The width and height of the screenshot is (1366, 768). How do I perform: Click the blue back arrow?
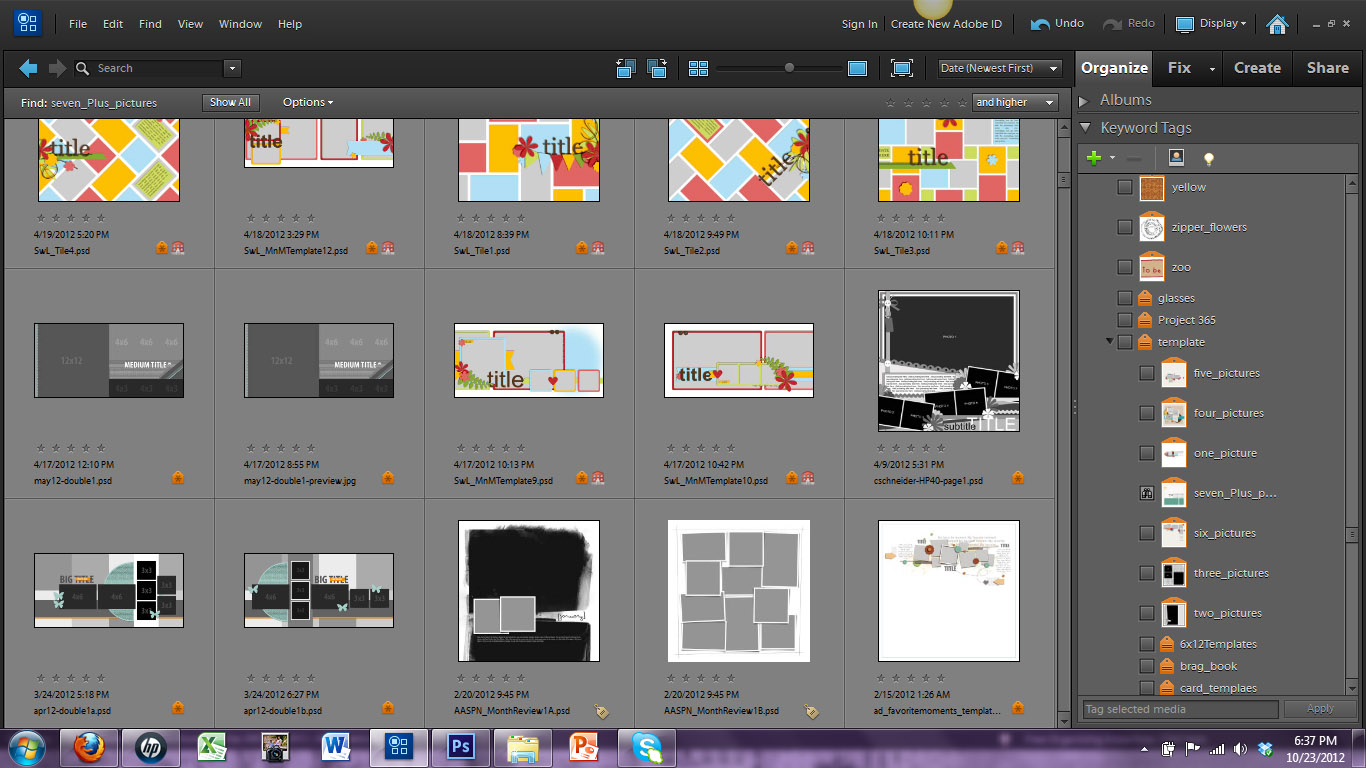click(28, 68)
